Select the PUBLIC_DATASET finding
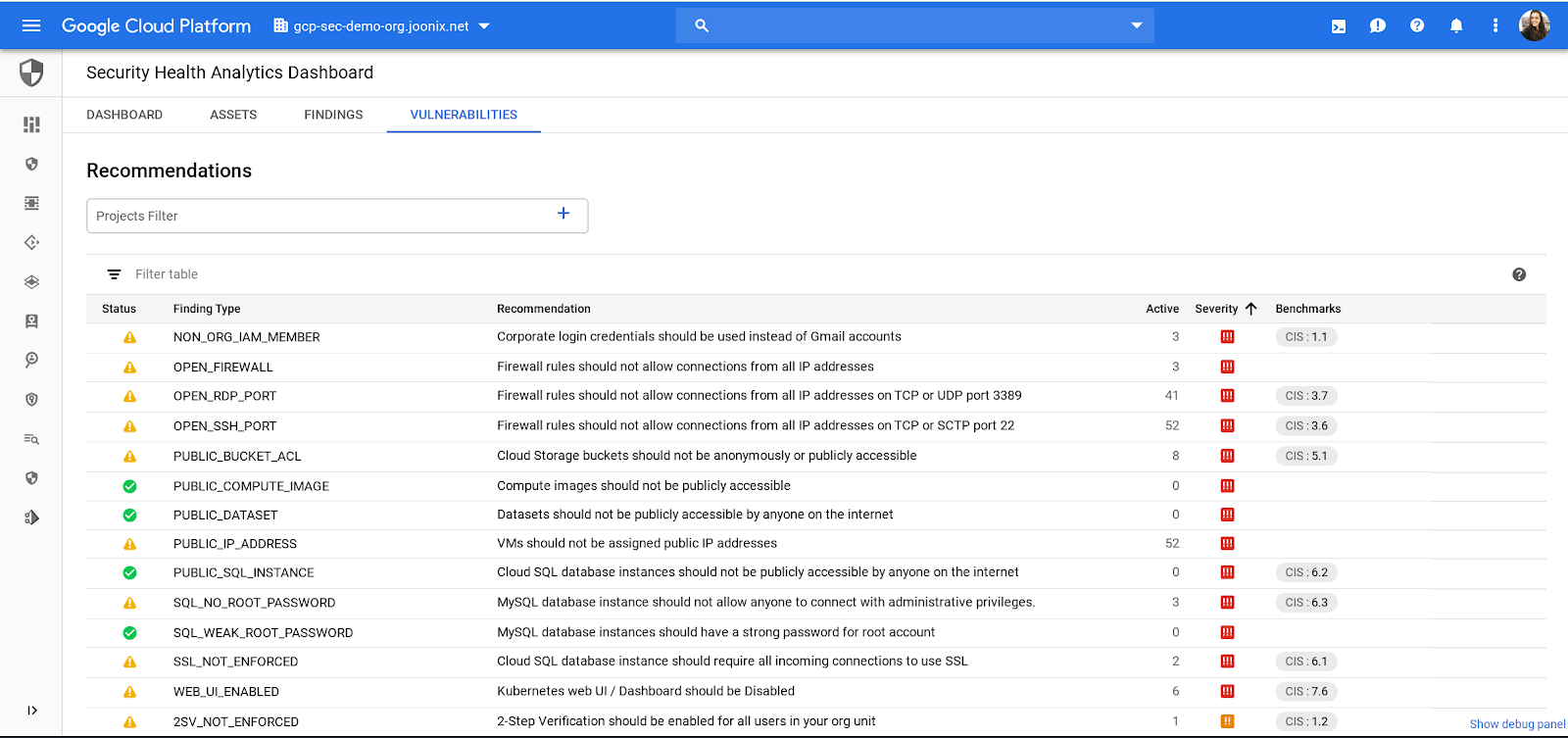The width and height of the screenshot is (1568, 738). click(x=225, y=515)
